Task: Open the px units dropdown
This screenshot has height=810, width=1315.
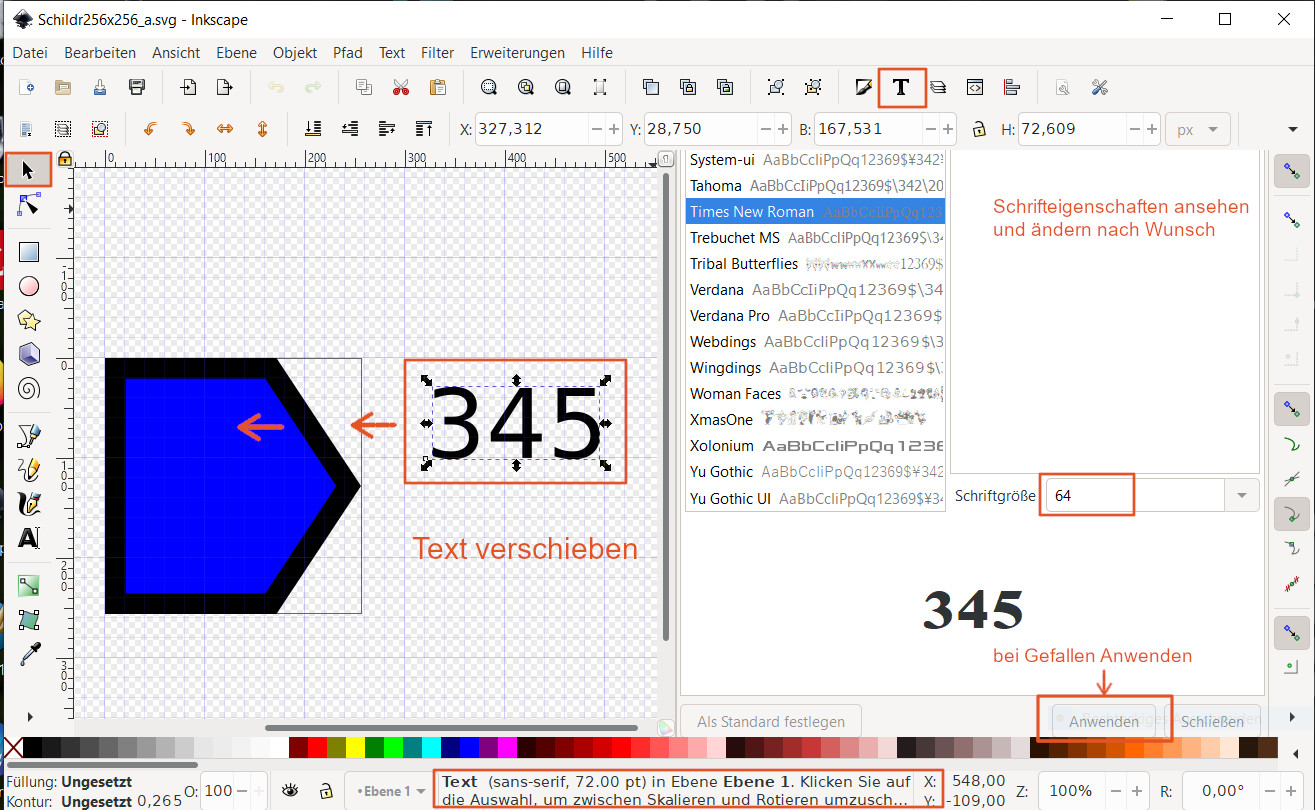Action: (1197, 129)
